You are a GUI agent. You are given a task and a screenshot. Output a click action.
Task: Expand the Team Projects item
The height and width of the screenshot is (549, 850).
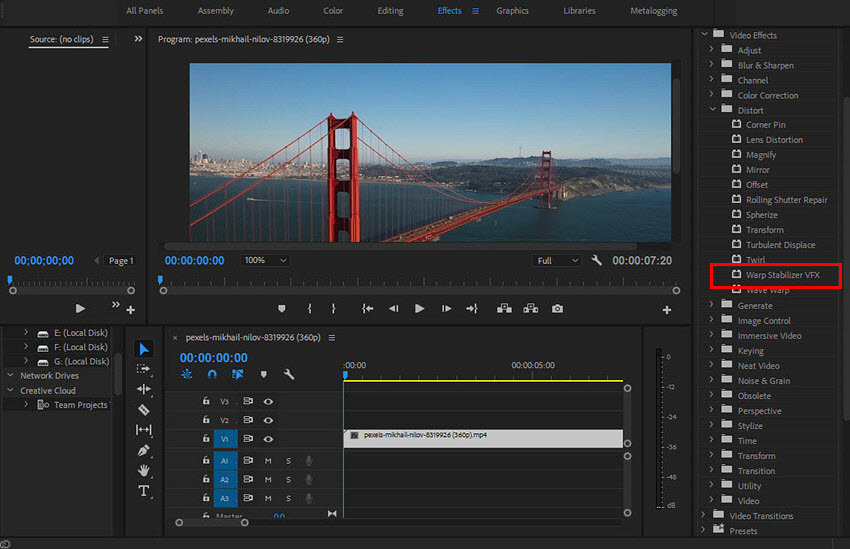click(25, 404)
